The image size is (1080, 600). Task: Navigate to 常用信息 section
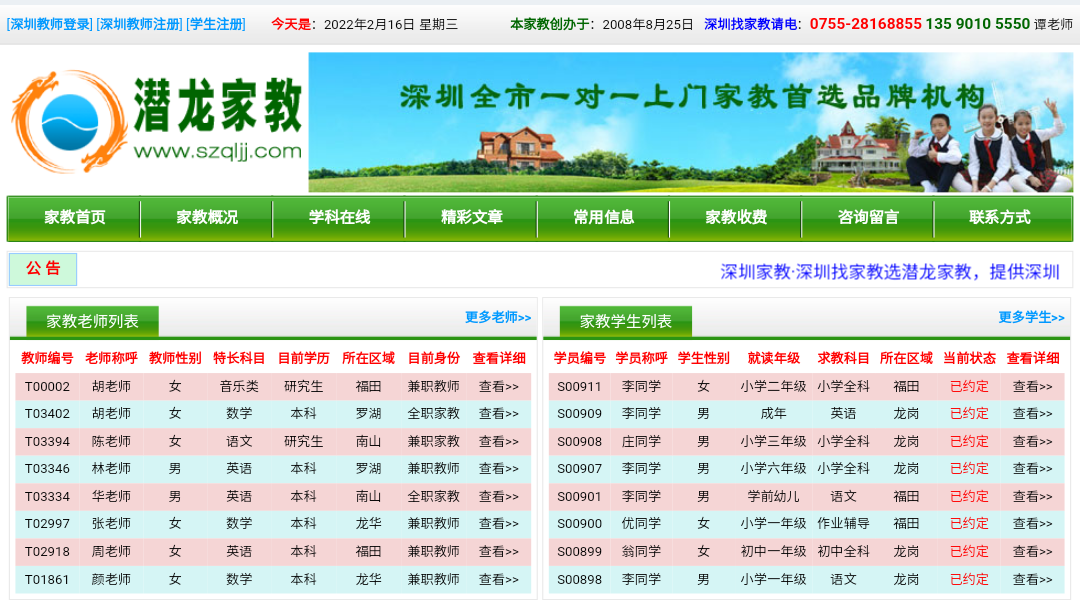tap(604, 217)
